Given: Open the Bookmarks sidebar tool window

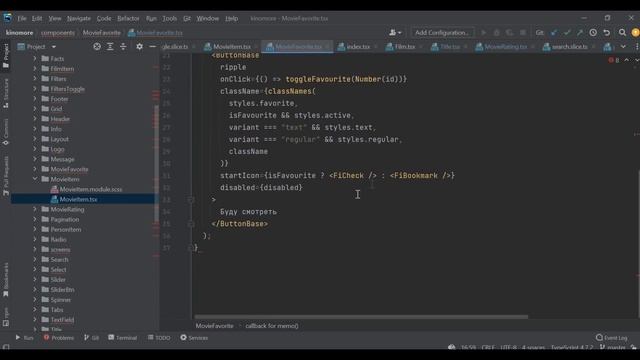Looking at the screenshot, I should tap(6, 280).
